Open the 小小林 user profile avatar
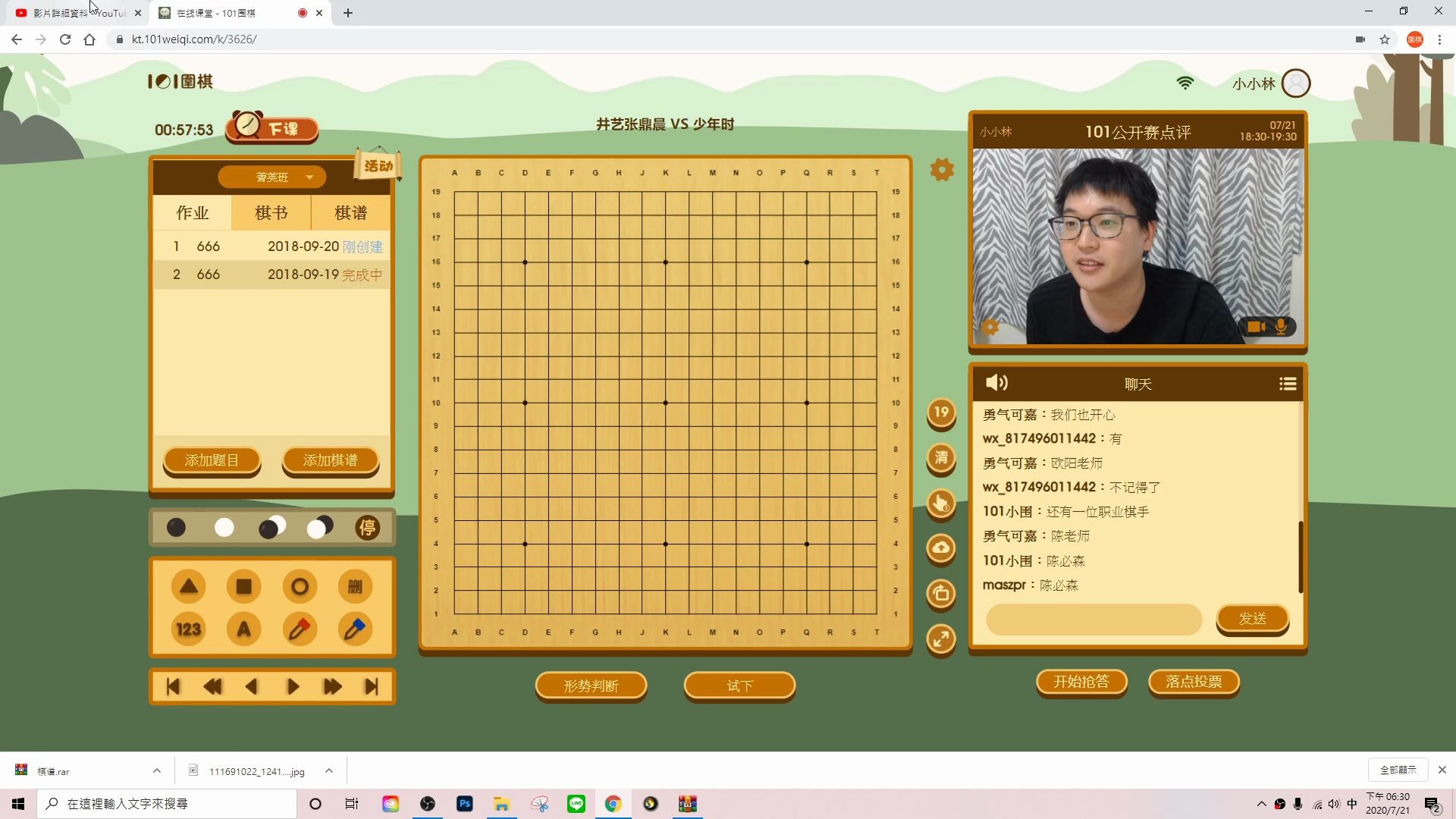This screenshot has width=1456, height=819. tap(1296, 83)
